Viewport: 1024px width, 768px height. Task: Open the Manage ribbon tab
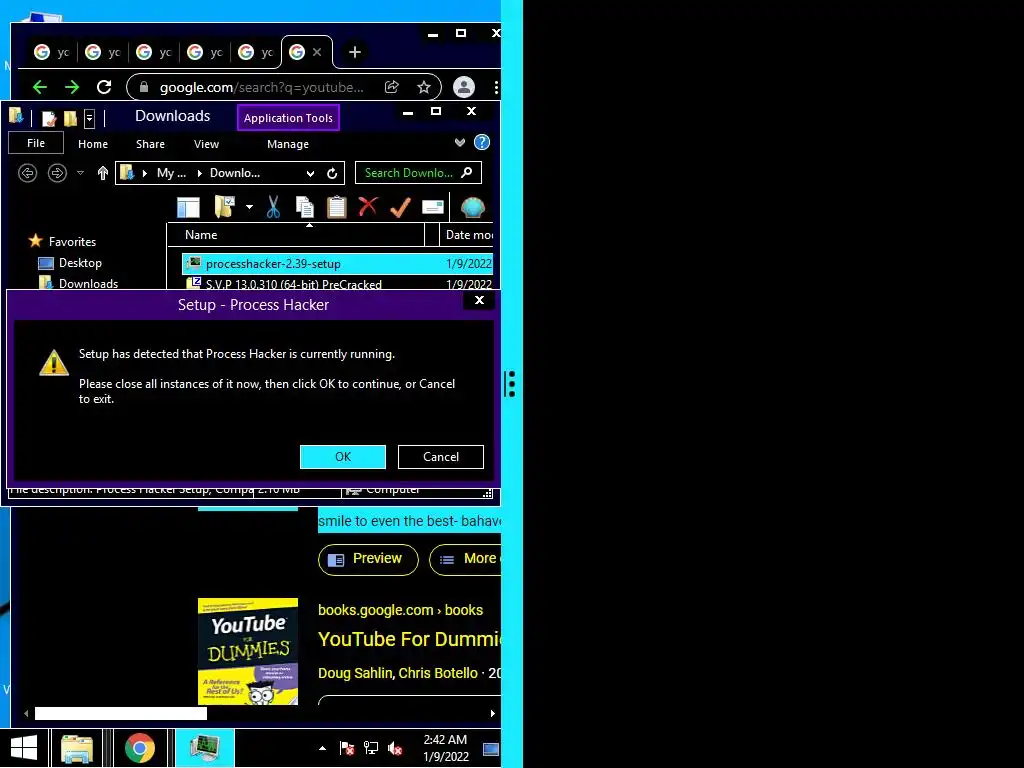288,144
